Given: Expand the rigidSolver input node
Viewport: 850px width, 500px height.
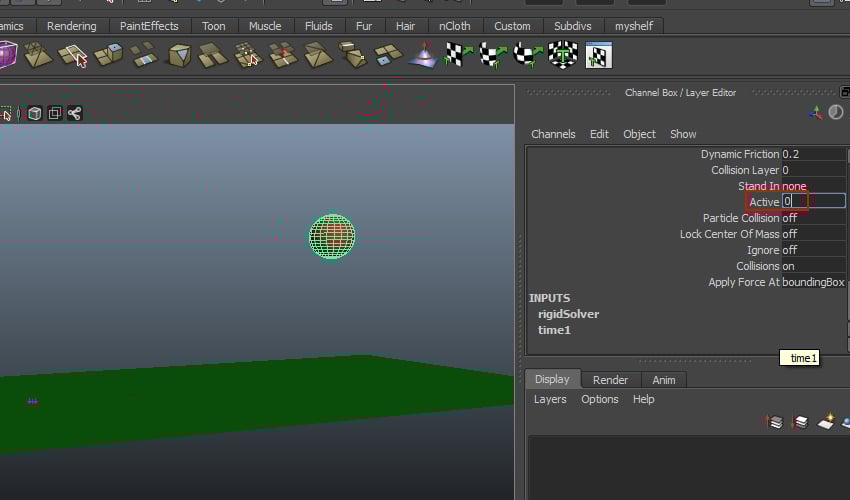Looking at the screenshot, I should 568,314.
